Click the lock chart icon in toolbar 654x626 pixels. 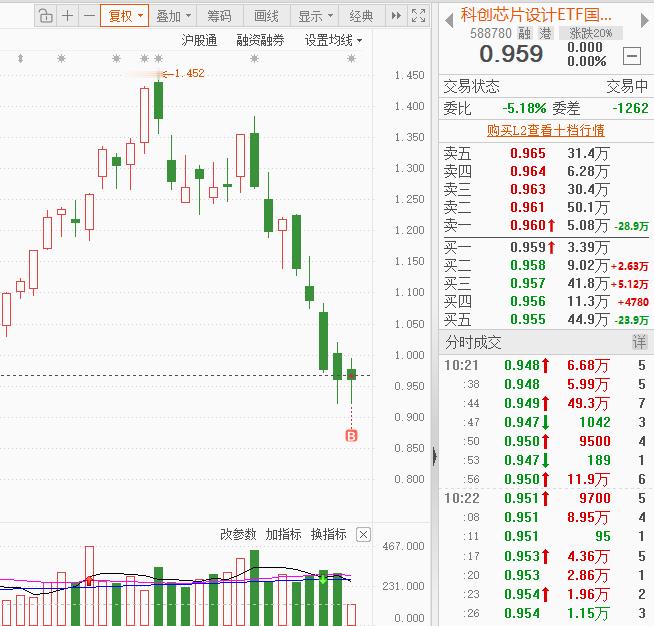pos(45,16)
